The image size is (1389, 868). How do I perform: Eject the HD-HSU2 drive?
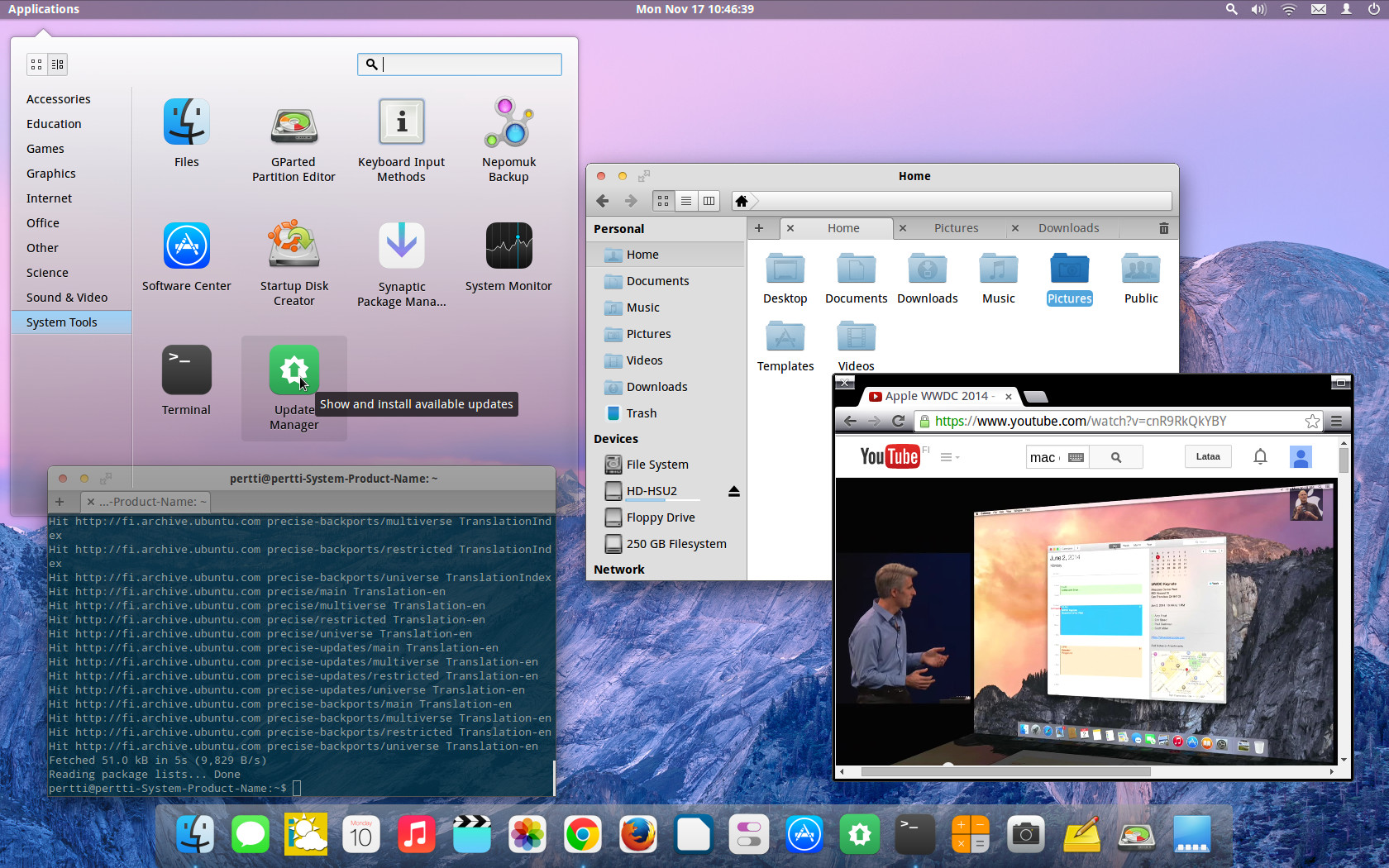coord(733,492)
